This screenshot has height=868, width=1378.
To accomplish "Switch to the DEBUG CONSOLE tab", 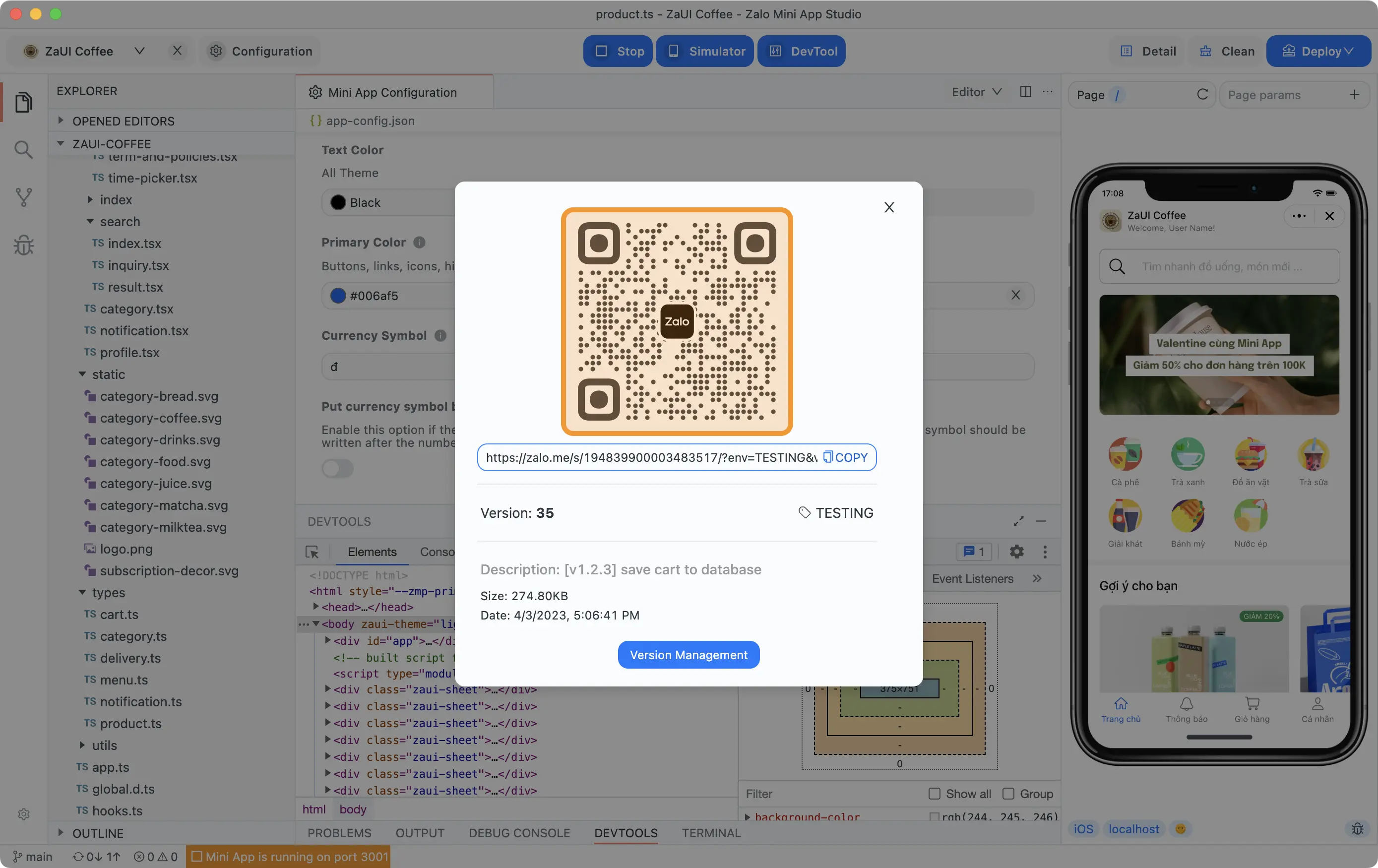I will 519,832.
